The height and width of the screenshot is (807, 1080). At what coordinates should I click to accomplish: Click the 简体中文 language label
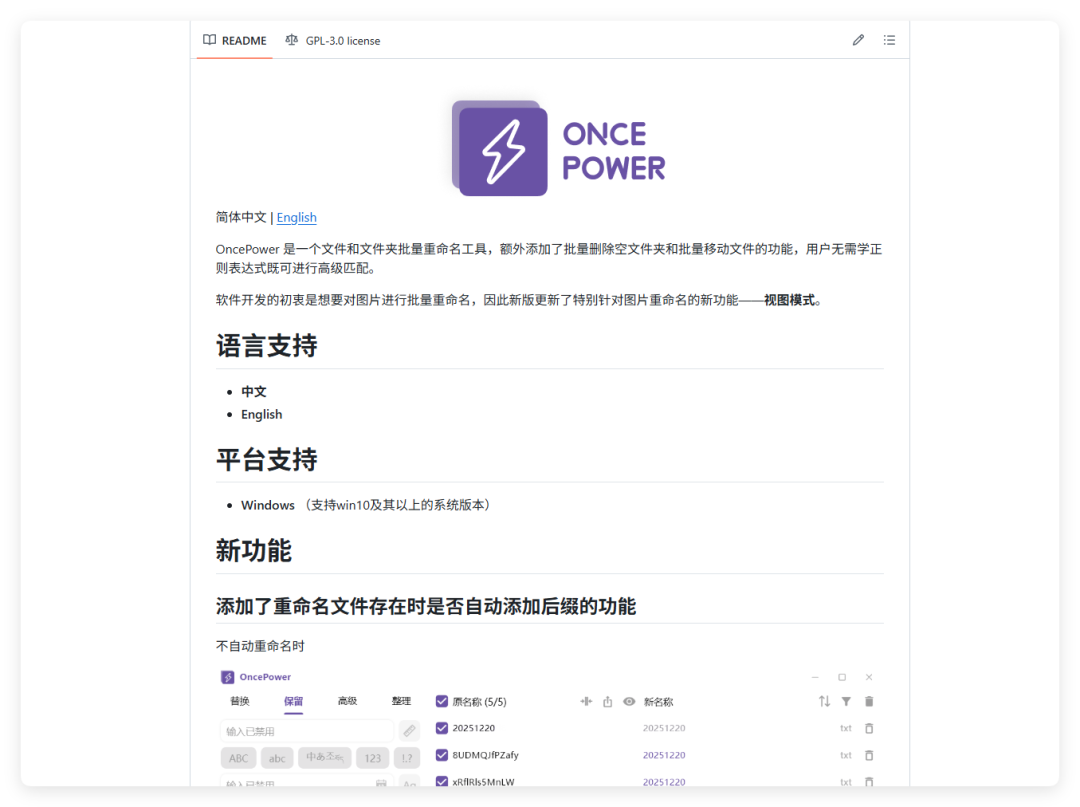click(241, 218)
